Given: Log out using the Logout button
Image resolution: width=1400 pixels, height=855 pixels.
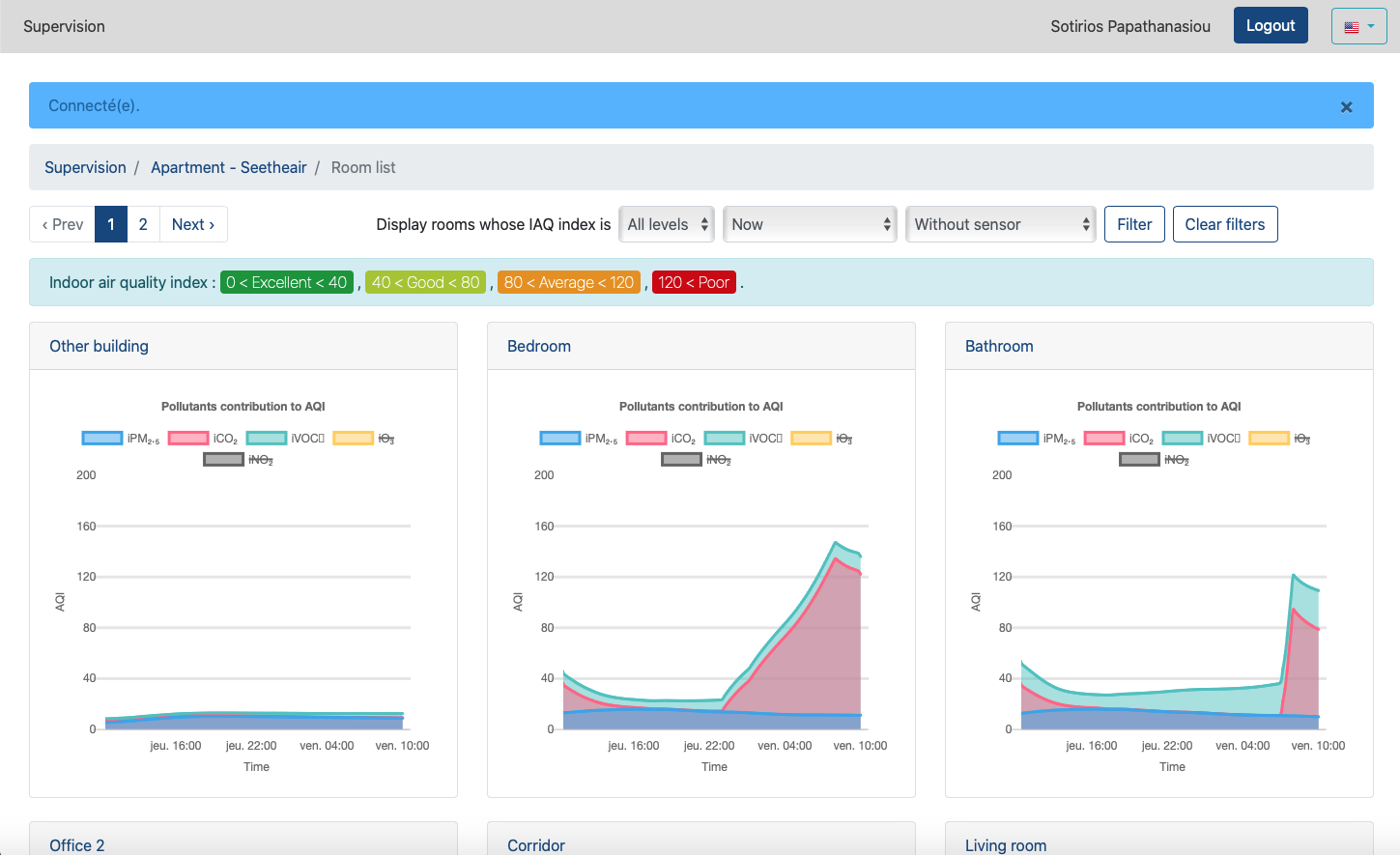Looking at the screenshot, I should click(1270, 26).
